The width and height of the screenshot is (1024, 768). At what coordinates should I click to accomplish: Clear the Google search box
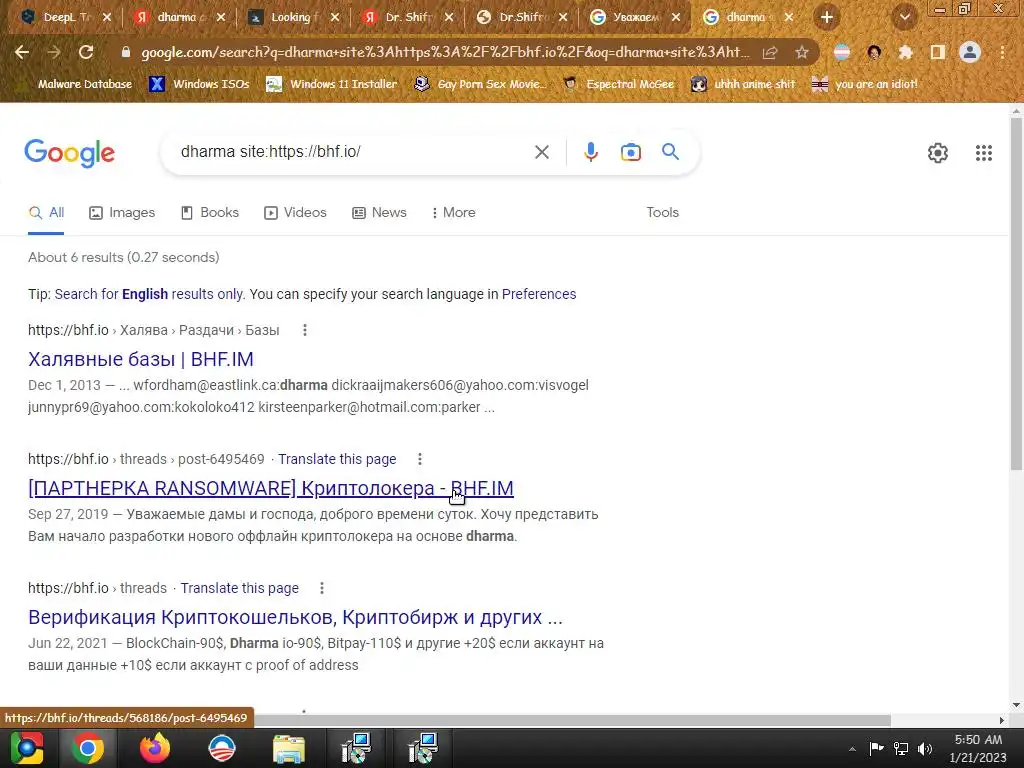coord(541,152)
